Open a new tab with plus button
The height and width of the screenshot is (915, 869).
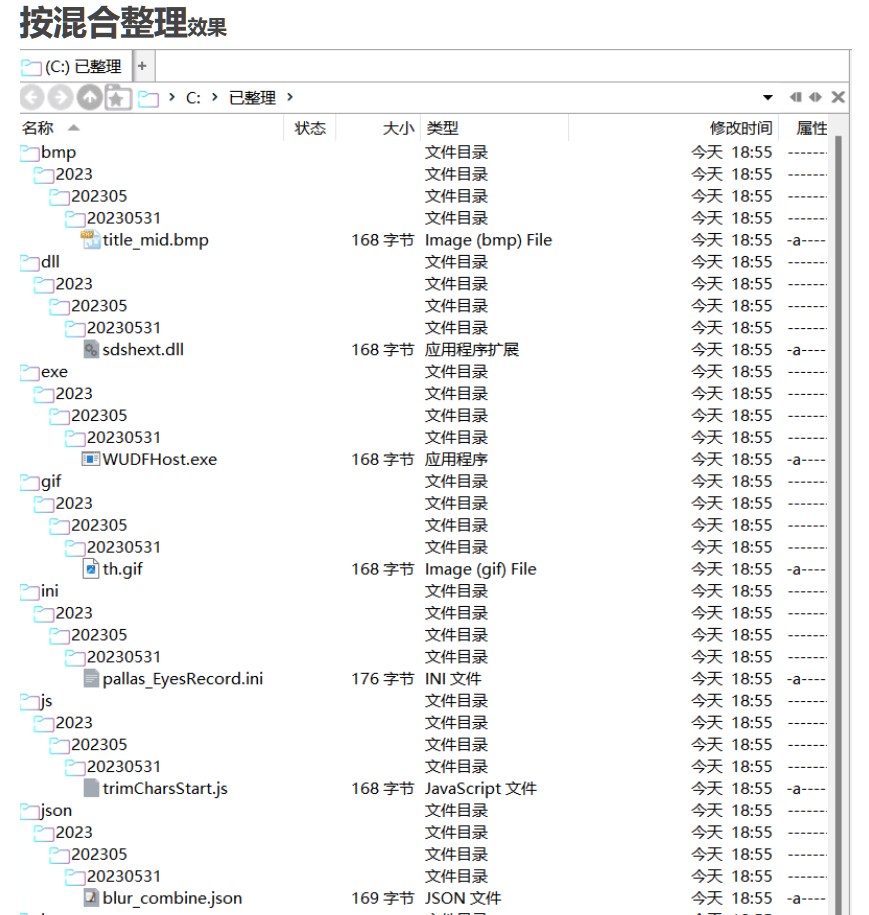point(142,66)
